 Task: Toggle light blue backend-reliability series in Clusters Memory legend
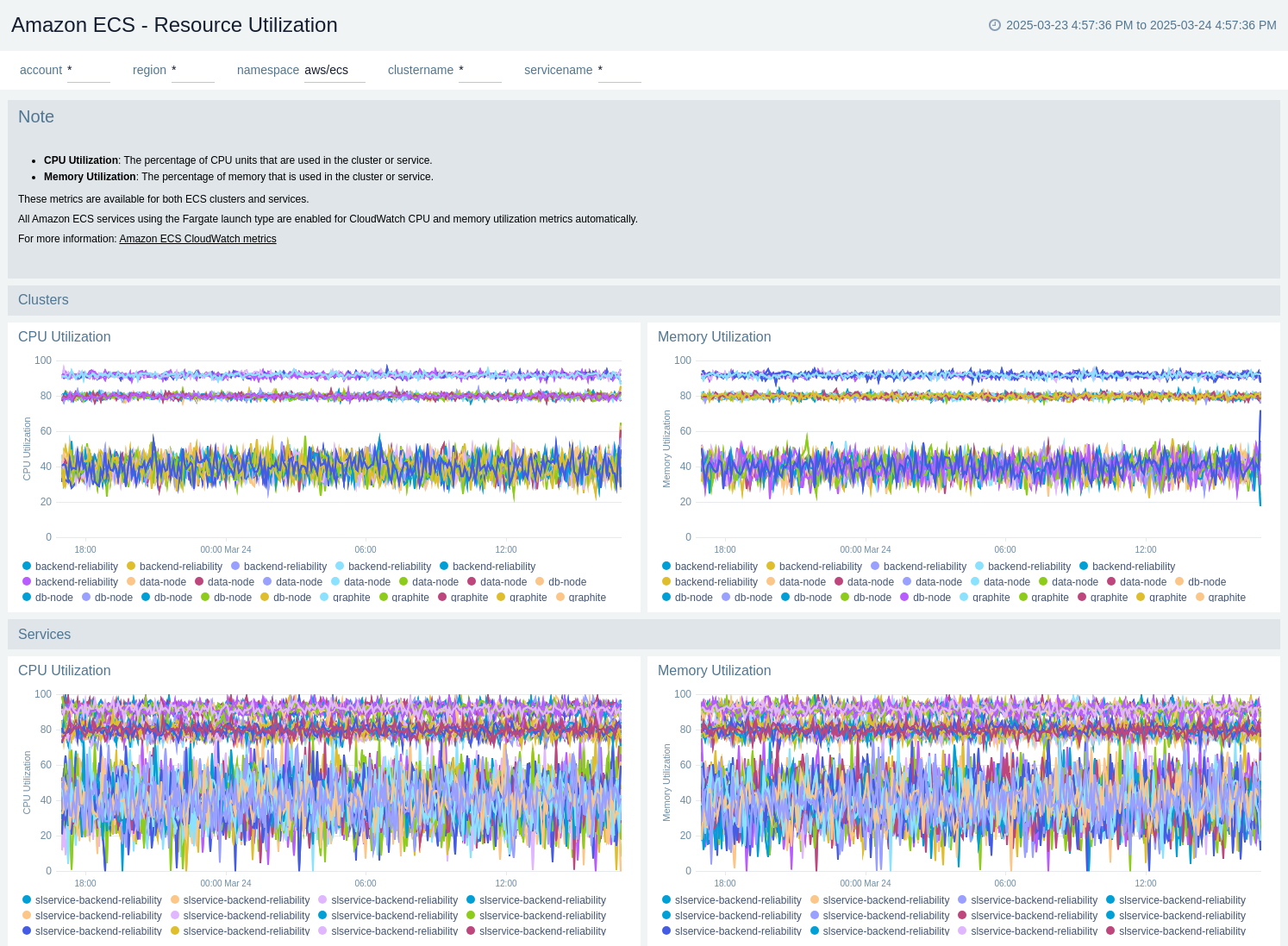[1022, 567]
